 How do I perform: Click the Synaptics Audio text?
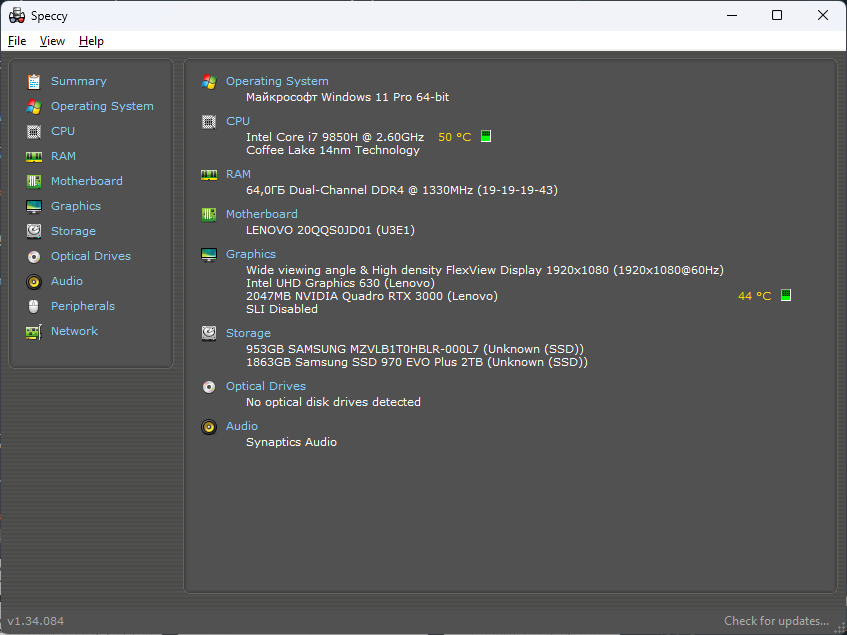coord(291,442)
